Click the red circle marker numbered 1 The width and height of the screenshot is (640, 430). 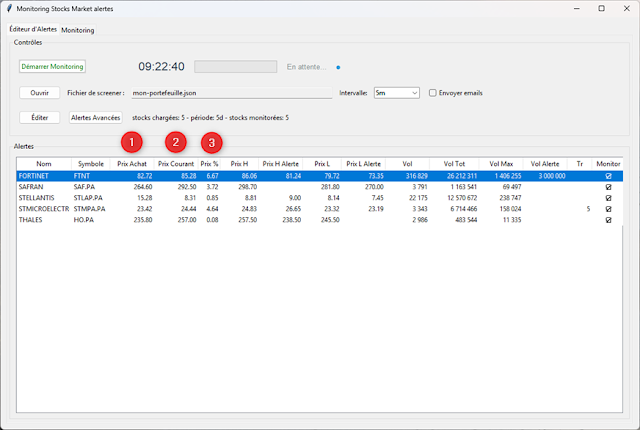(132, 143)
